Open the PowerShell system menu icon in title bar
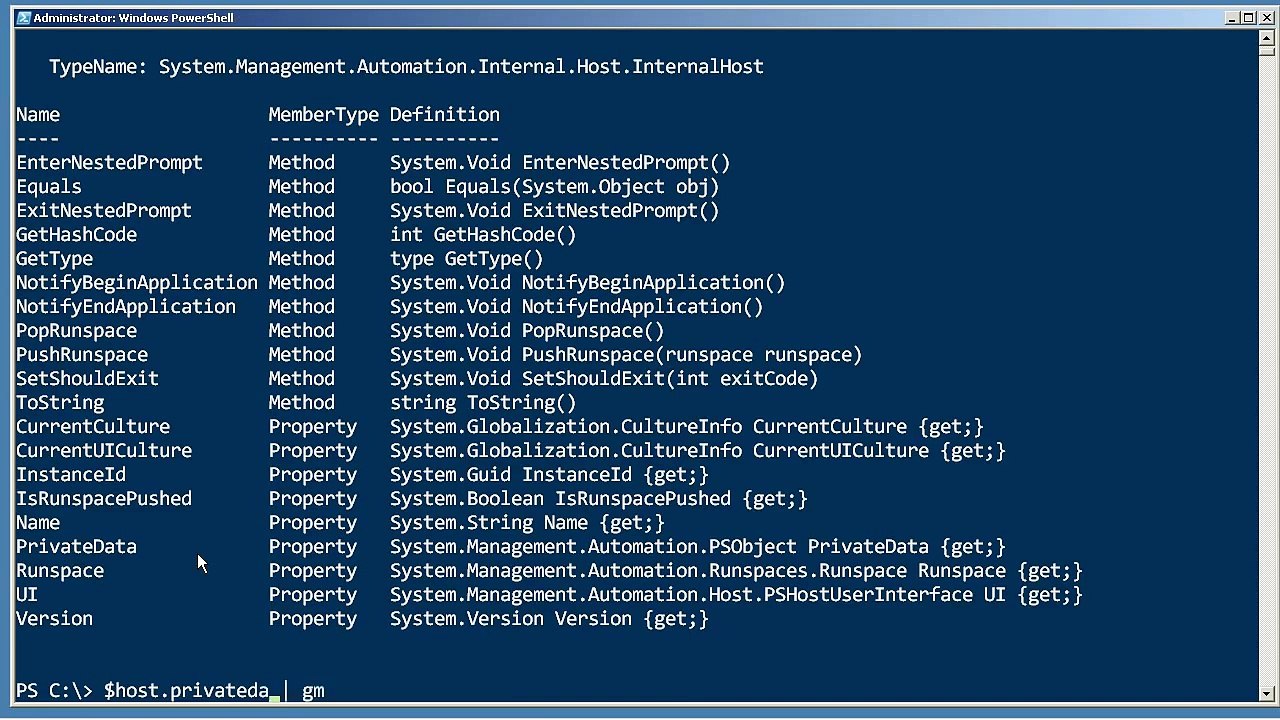Viewport: 1280px width, 720px height. (x=22, y=17)
